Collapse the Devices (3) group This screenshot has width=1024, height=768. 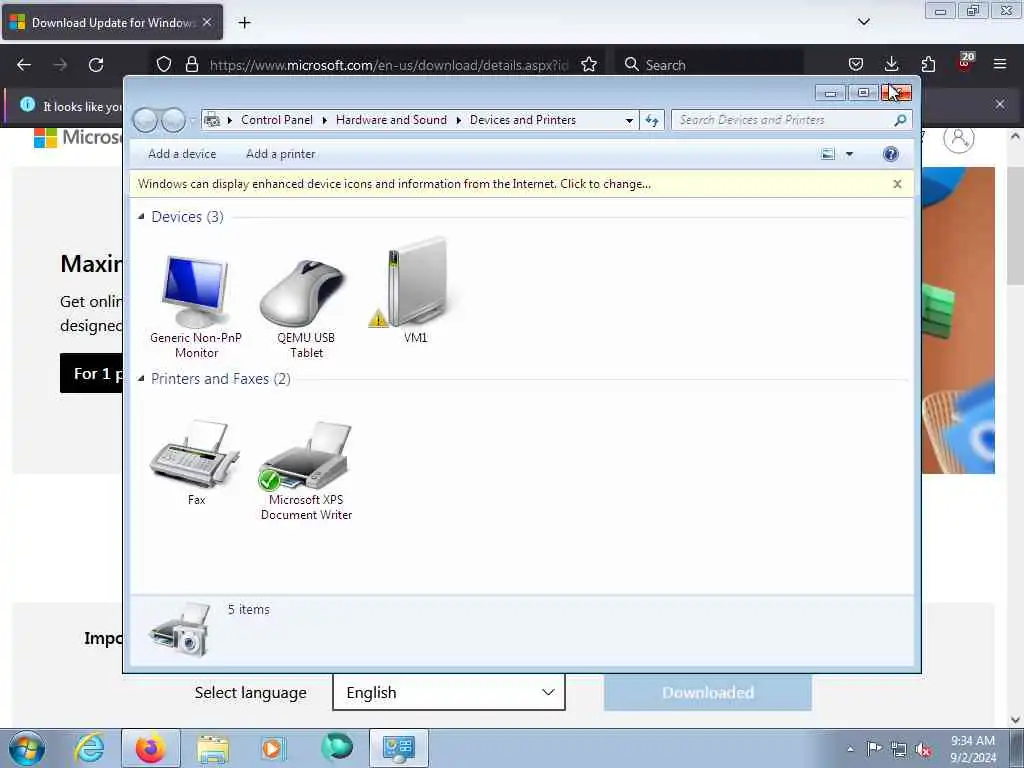141,216
